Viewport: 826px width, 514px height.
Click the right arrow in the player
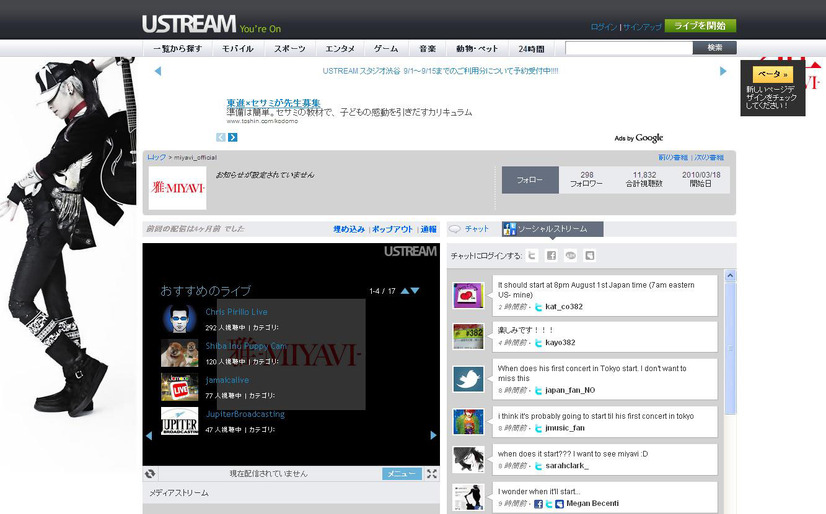433,436
